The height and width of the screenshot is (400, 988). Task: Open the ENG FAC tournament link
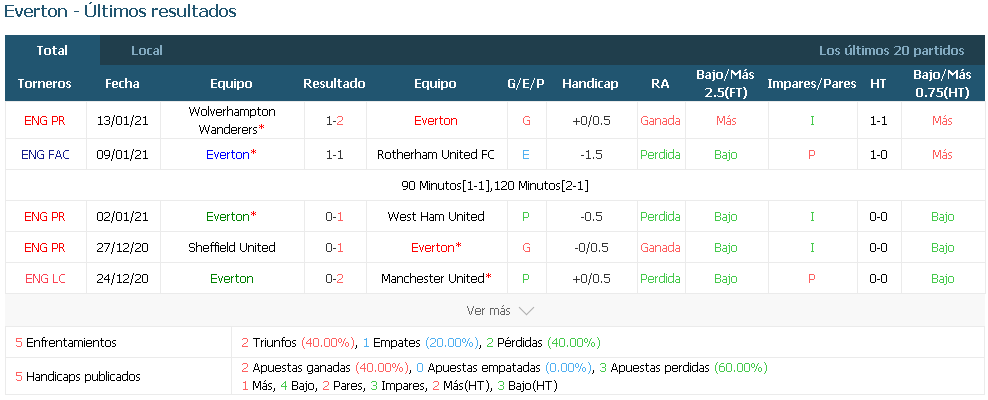[x=45, y=154]
